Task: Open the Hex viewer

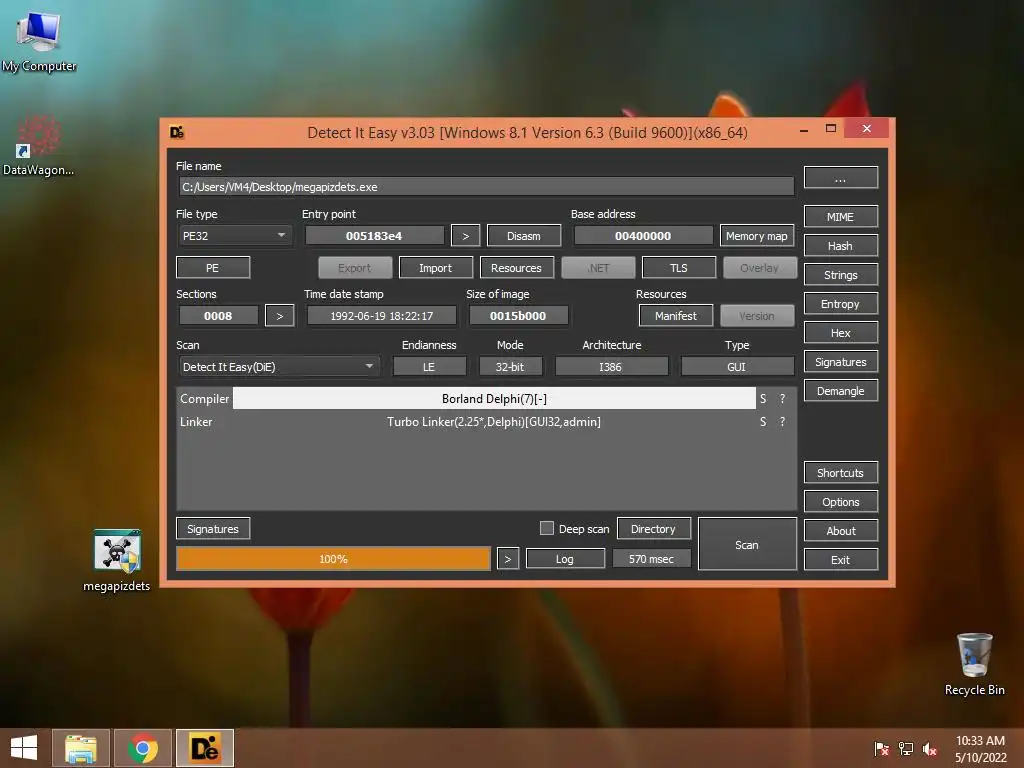Action: click(840, 333)
